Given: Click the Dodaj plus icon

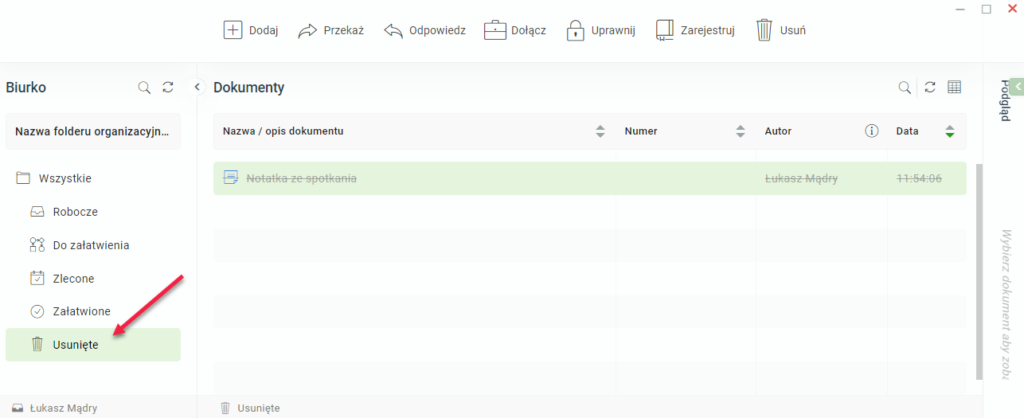Looking at the screenshot, I should [232, 30].
